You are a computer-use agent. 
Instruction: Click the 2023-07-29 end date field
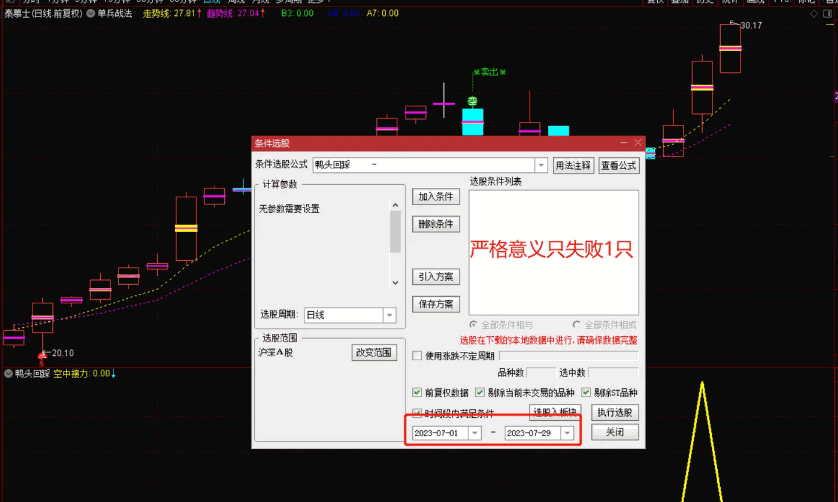pos(533,433)
